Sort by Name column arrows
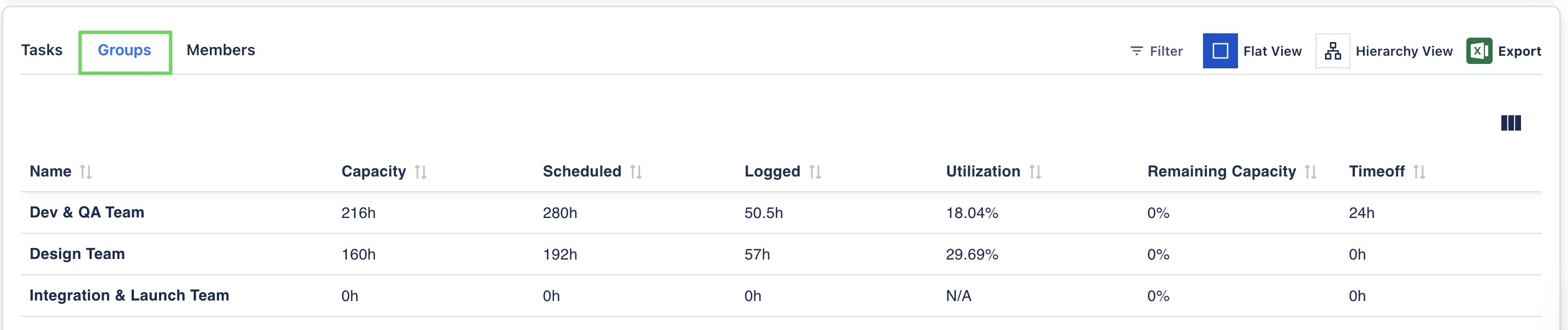The height and width of the screenshot is (330, 1568). [86, 172]
